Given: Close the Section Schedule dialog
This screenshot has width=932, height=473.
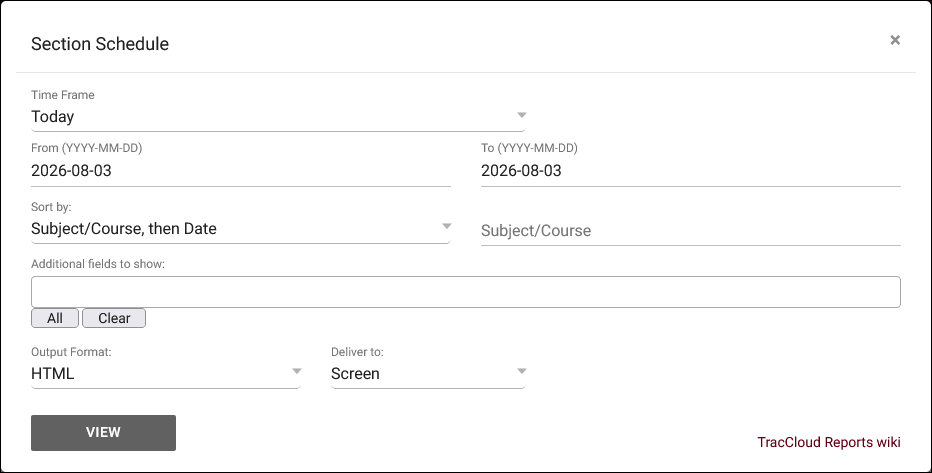Looking at the screenshot, I should coord(895,40).
